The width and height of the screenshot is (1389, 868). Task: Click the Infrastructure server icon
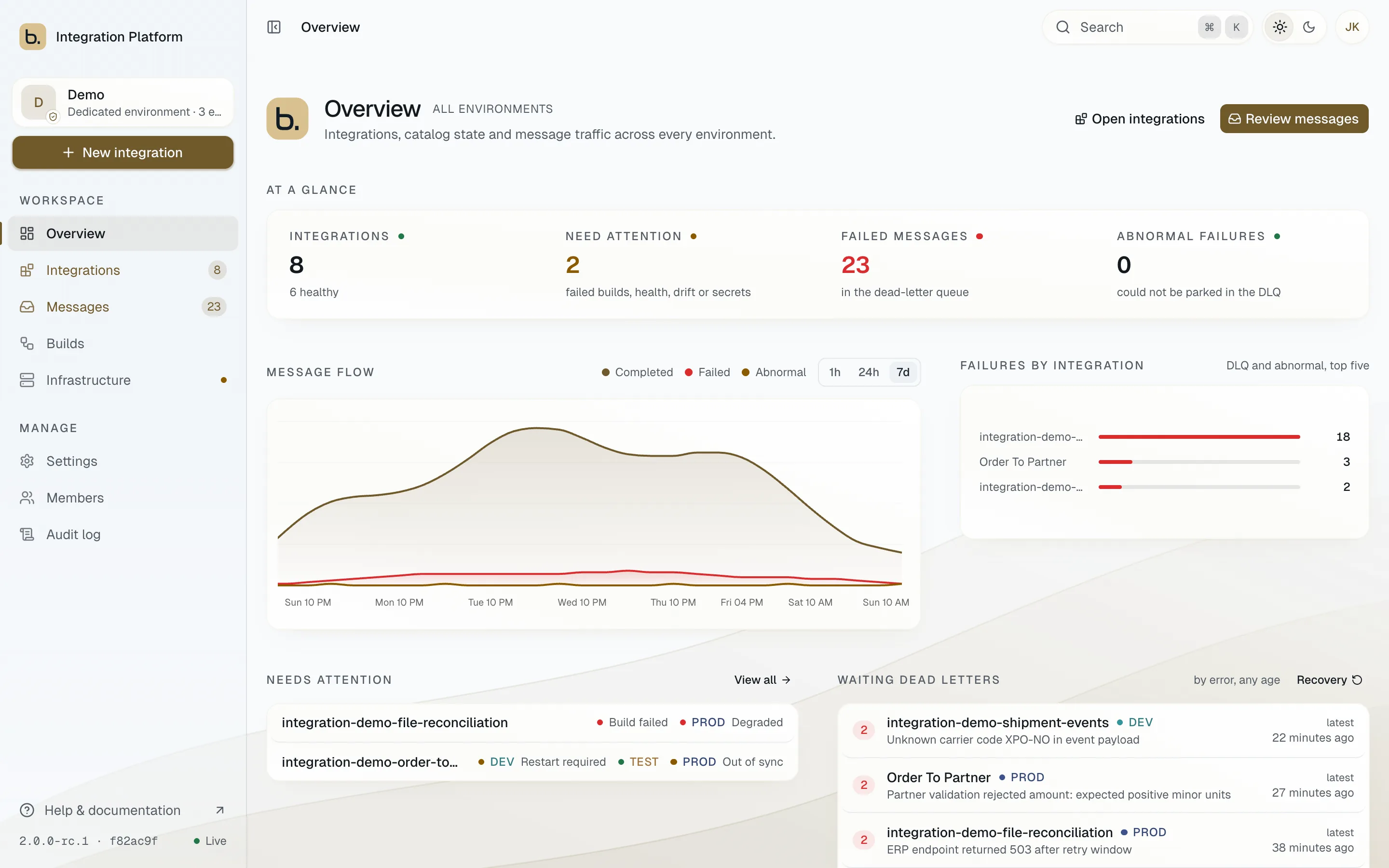pyautogui.click(x=27, y=380)
